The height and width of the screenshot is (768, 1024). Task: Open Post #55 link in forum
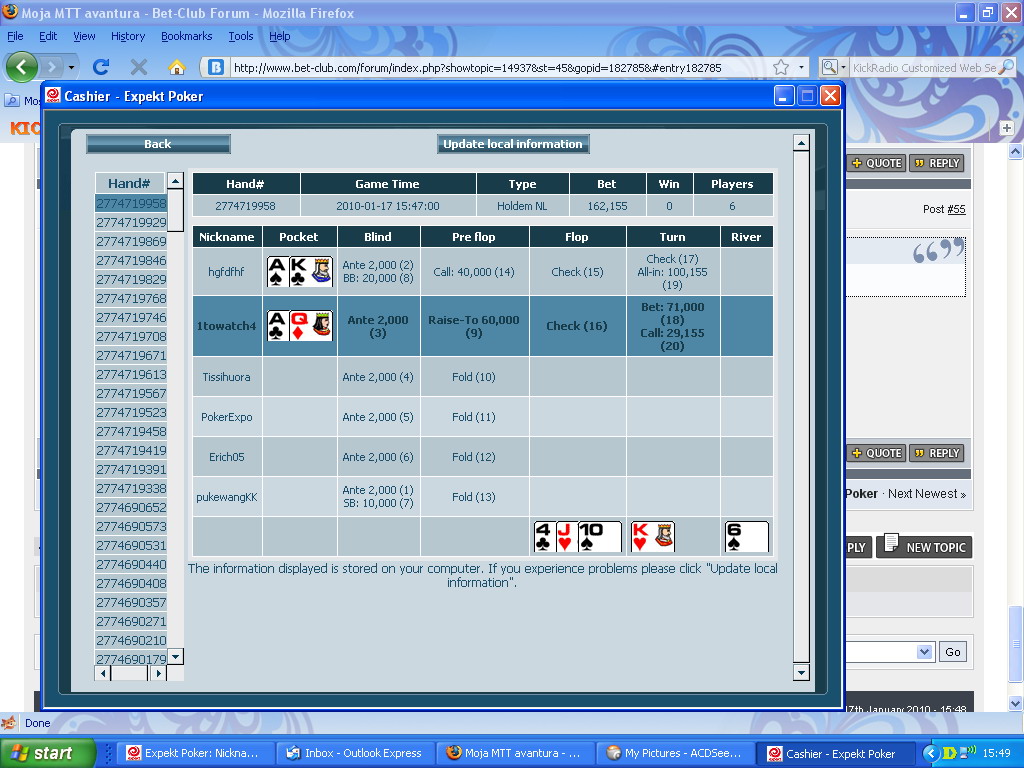pyautogui.click(x=956, y=209)
